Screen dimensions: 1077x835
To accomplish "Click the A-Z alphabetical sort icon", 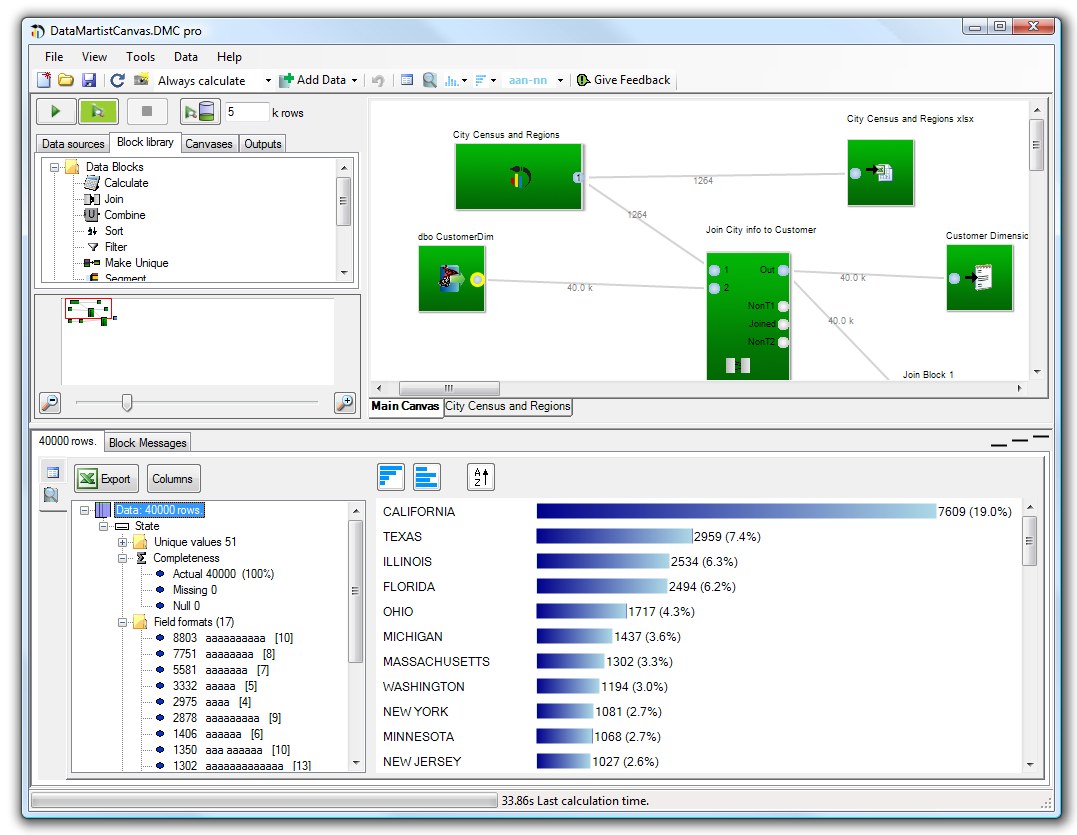I will (x=481, y=477).
